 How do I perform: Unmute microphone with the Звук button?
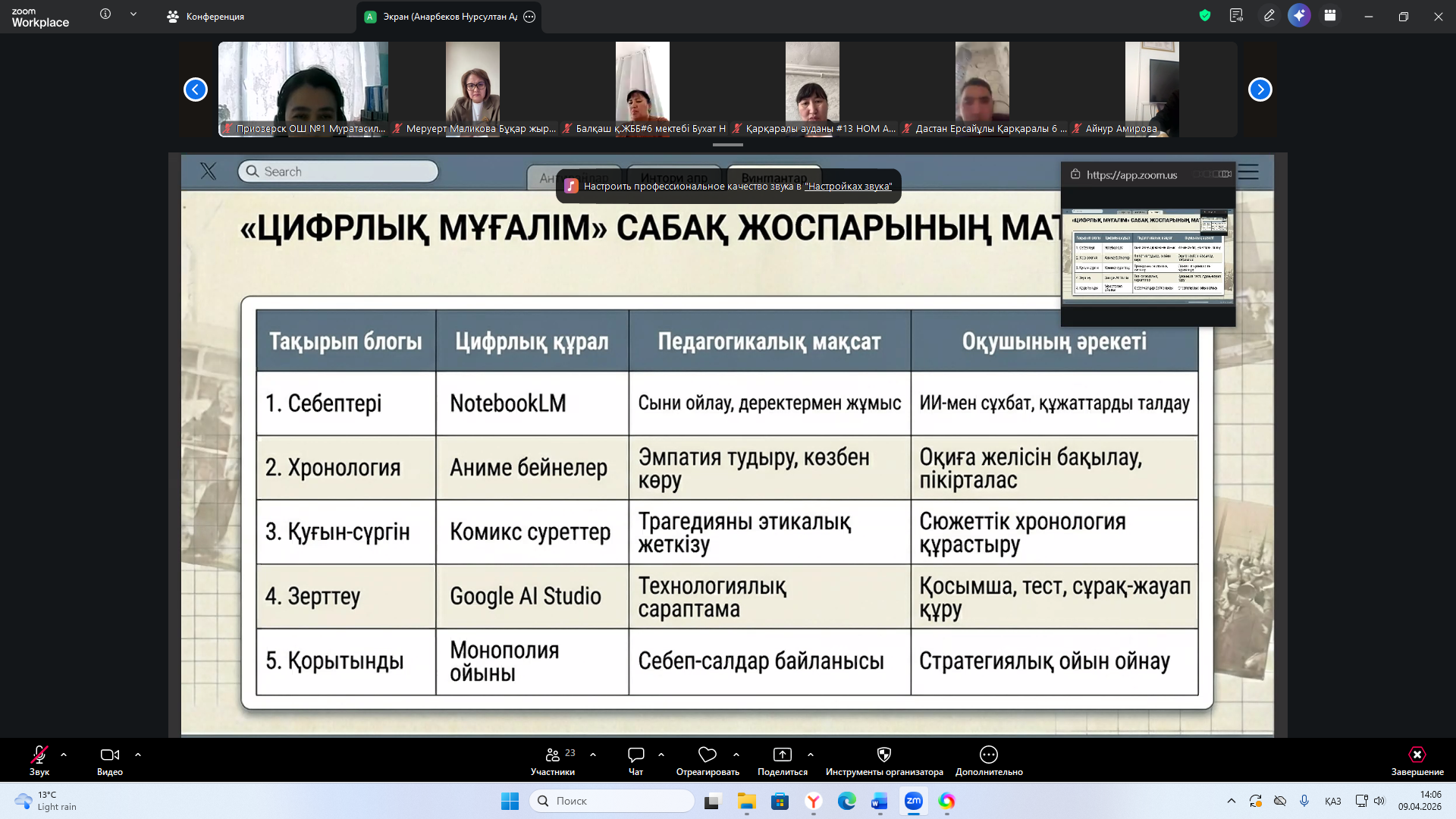(39, 755)
